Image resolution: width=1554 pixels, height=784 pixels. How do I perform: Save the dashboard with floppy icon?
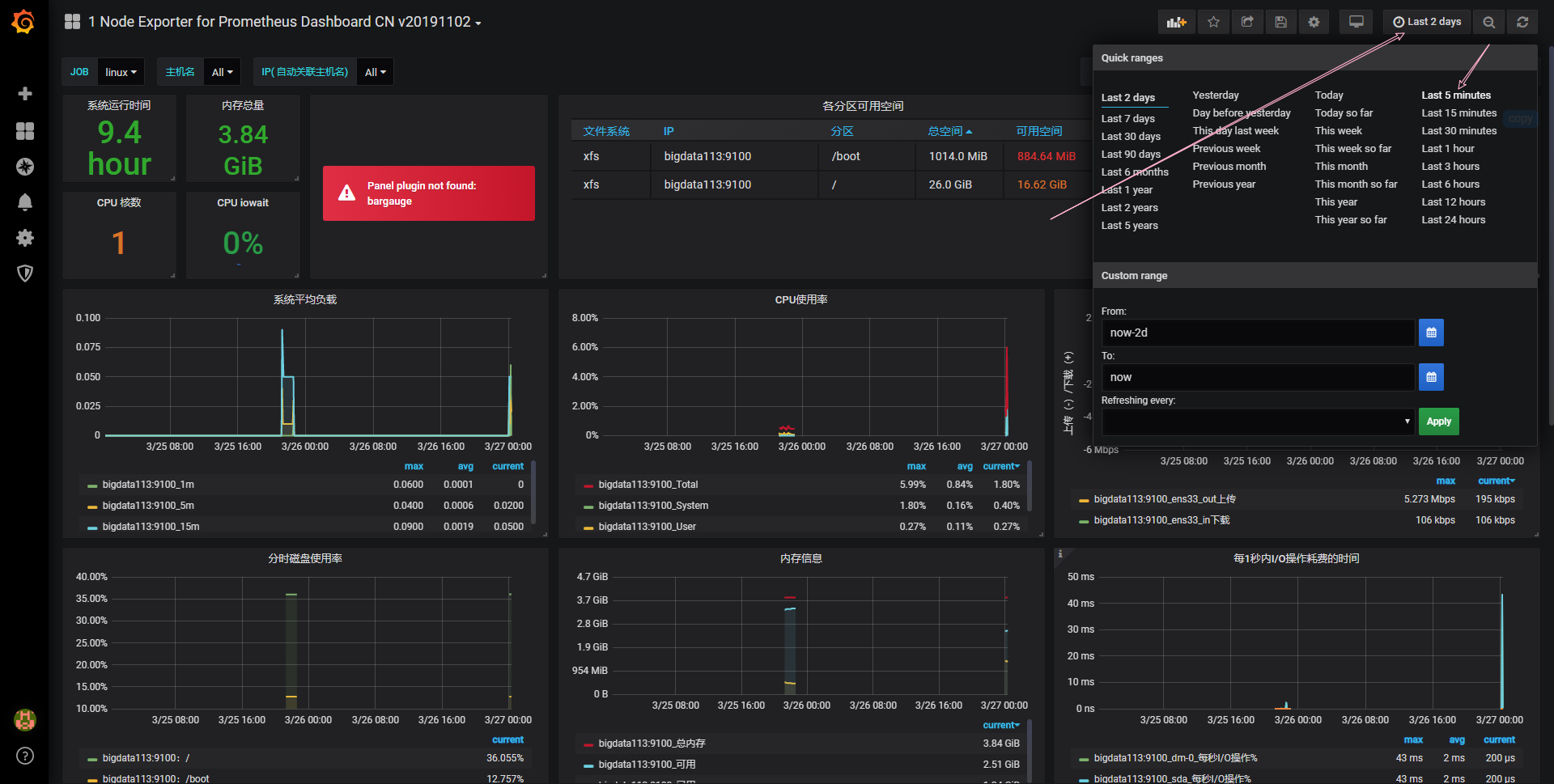click(x=1280, y=22)
